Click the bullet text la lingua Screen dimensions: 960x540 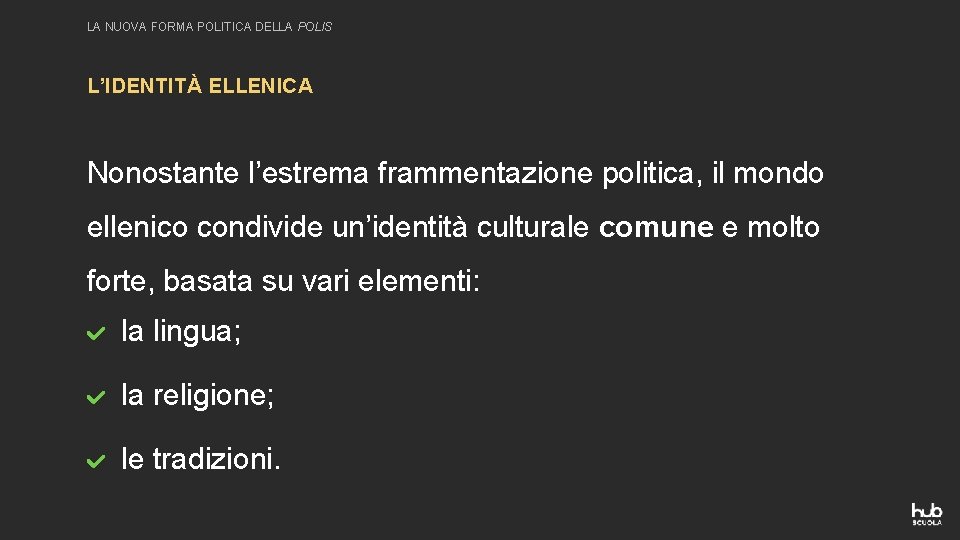[181, 331]
